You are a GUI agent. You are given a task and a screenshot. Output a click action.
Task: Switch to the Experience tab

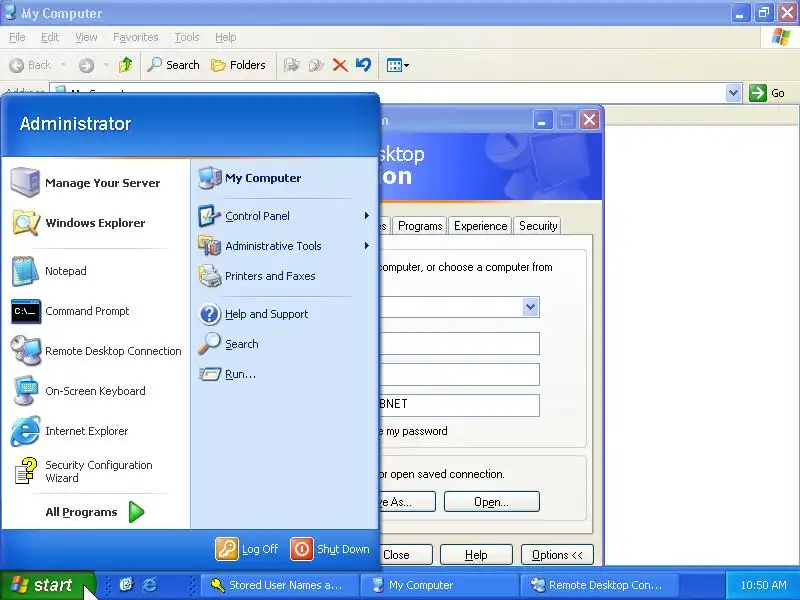pos(481,226)
